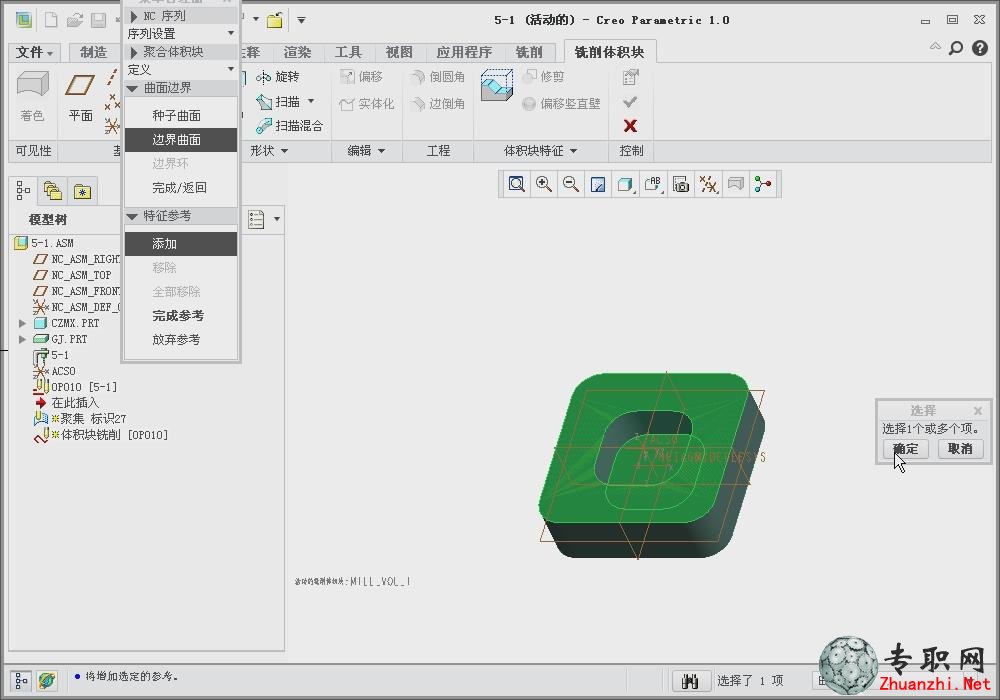Click the 倒圆角 round tool

coord(438,77)
